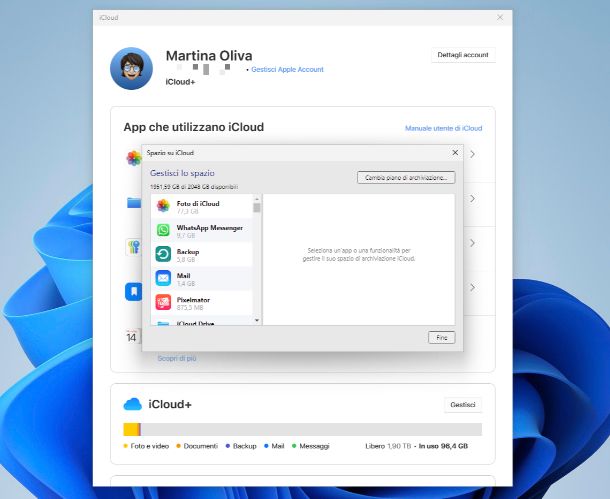Click the Foto di iCloud label
The height and width of the screenshot is (499, 610).
(198, 203)
